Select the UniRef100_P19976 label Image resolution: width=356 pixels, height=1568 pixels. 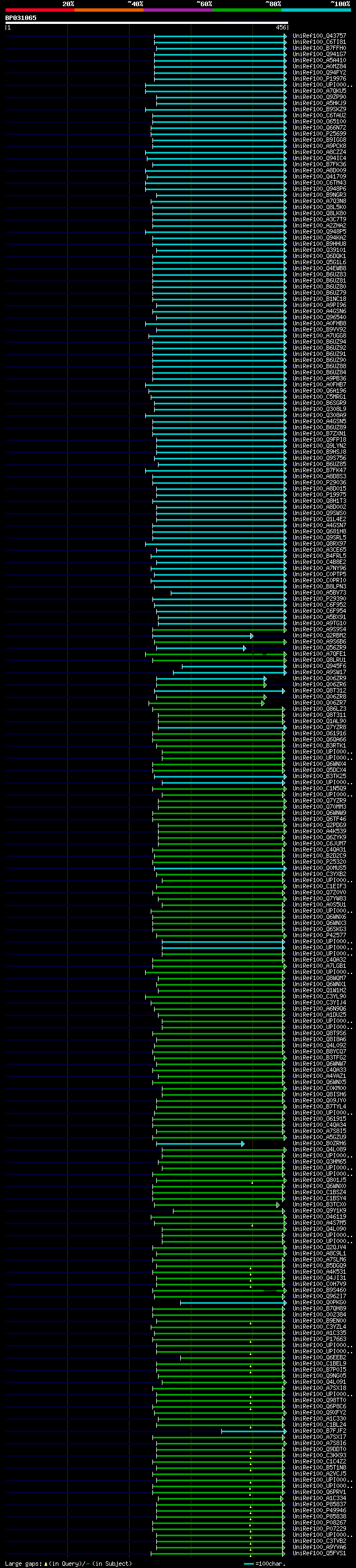point(319,78)
